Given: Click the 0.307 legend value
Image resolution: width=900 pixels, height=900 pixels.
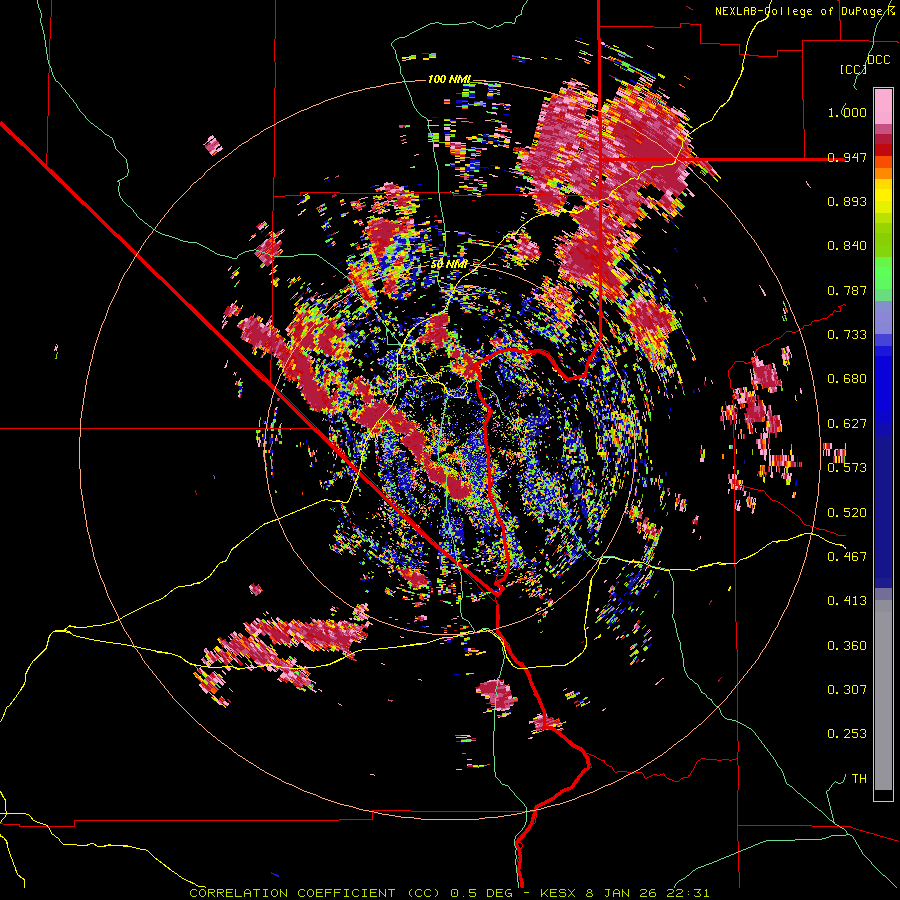Looking at the screenshot, I should point(847,689).
